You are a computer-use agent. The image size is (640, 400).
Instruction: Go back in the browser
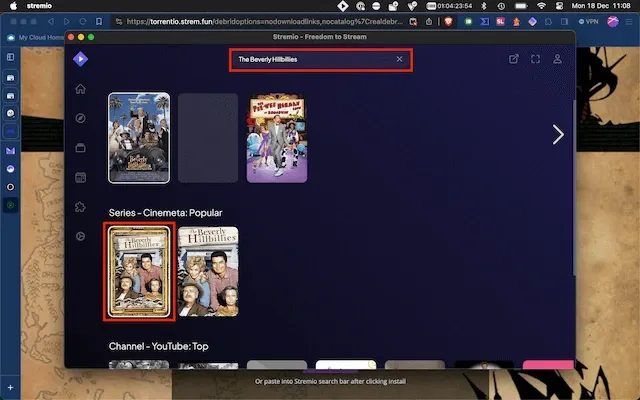click(x=51, y=22)
